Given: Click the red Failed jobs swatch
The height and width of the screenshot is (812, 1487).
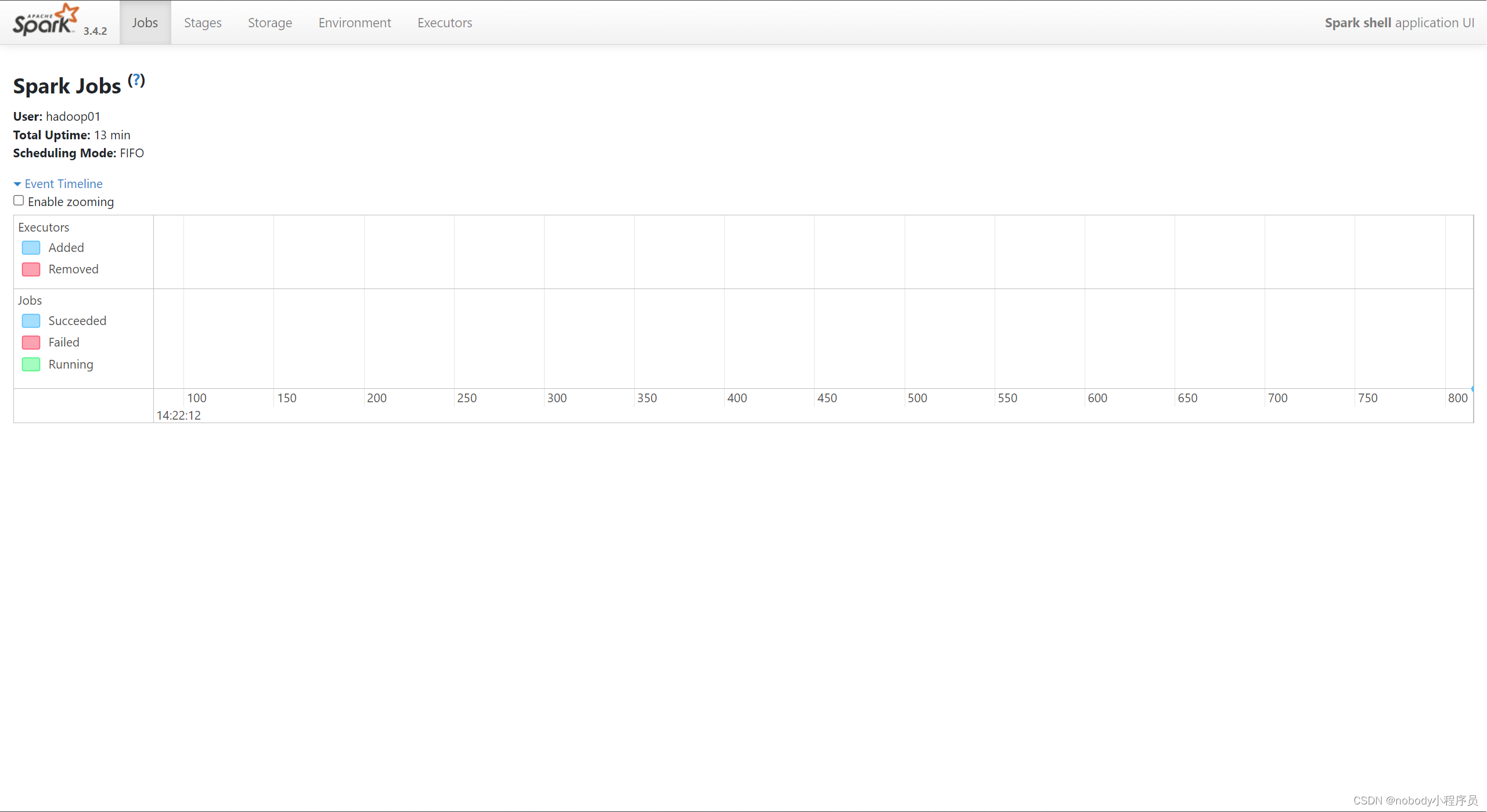Looking at the screenshot, I should coord(31,342).
